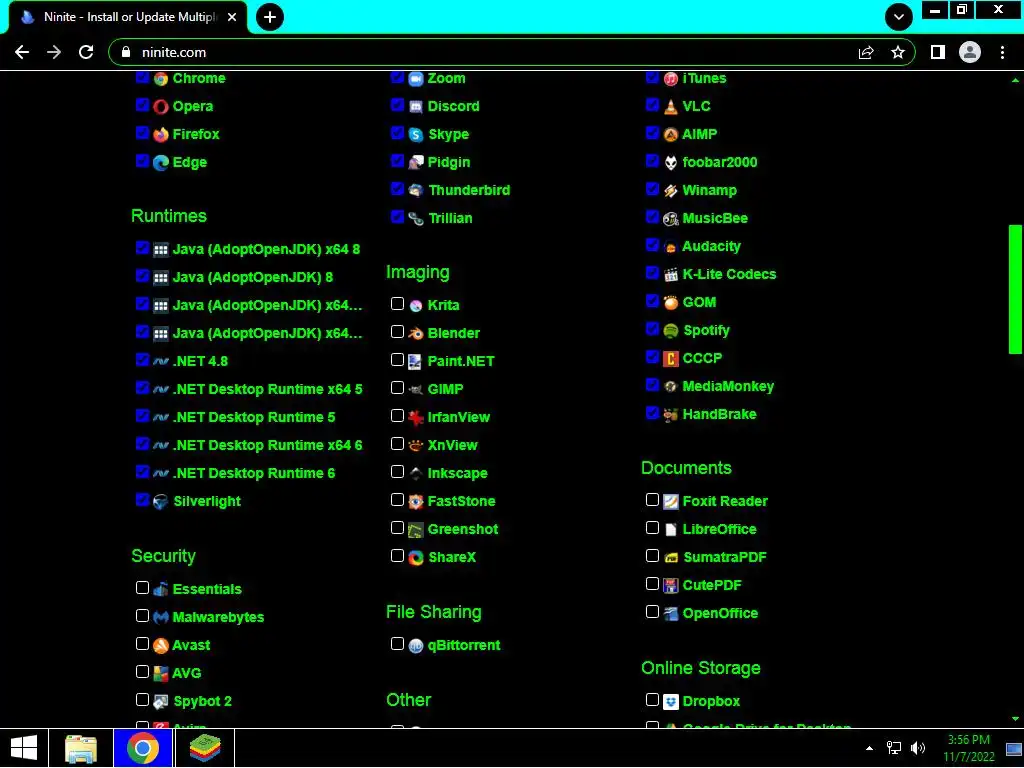Click the Blender icon
The width and height of the screenshot is (1024, 768).
[416, 334]
